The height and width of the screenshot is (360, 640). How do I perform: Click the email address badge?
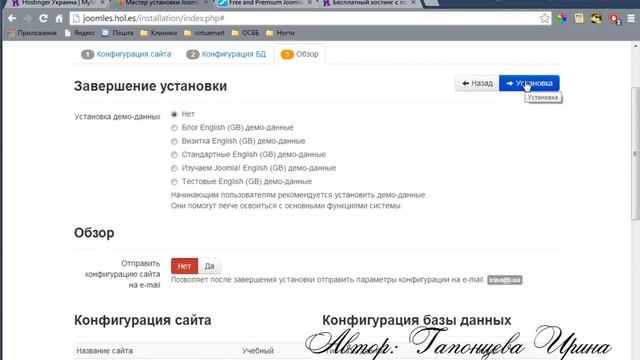point(504,280)
